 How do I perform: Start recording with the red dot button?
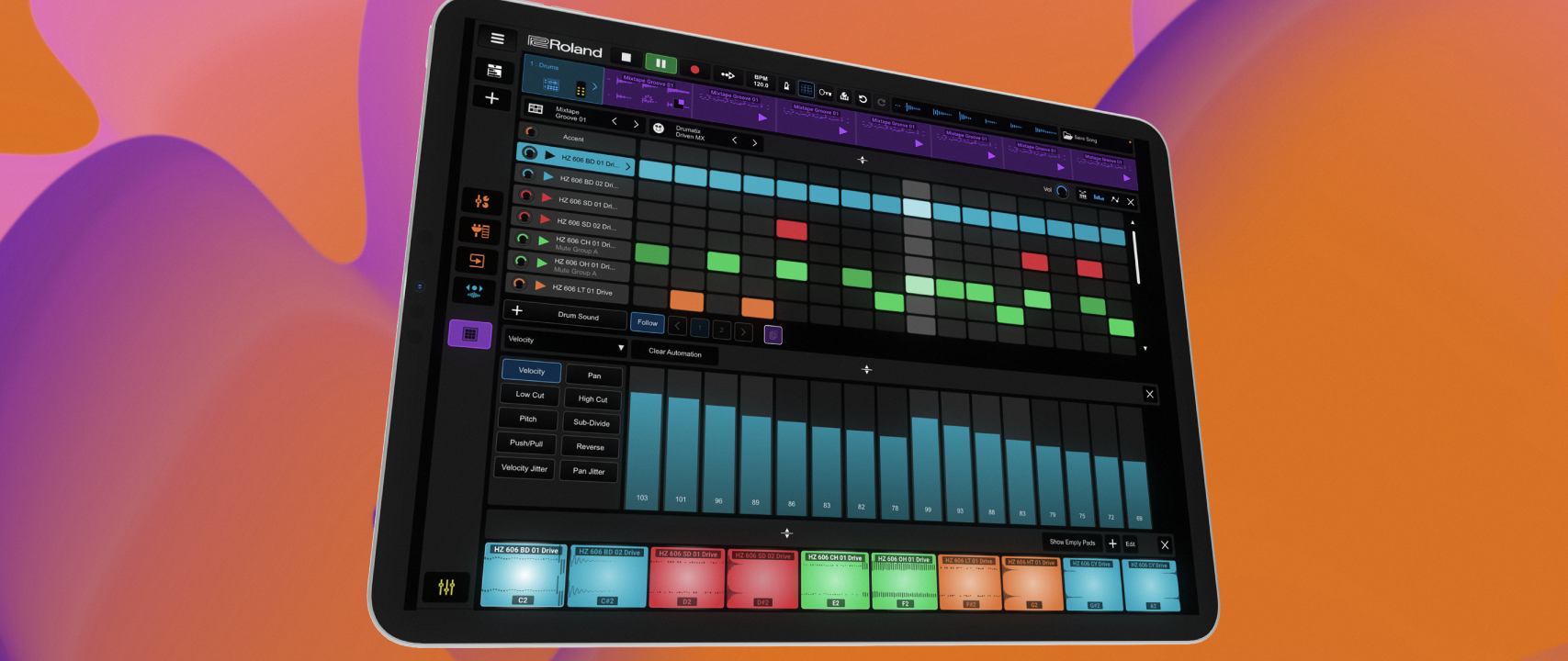[694, 69]
